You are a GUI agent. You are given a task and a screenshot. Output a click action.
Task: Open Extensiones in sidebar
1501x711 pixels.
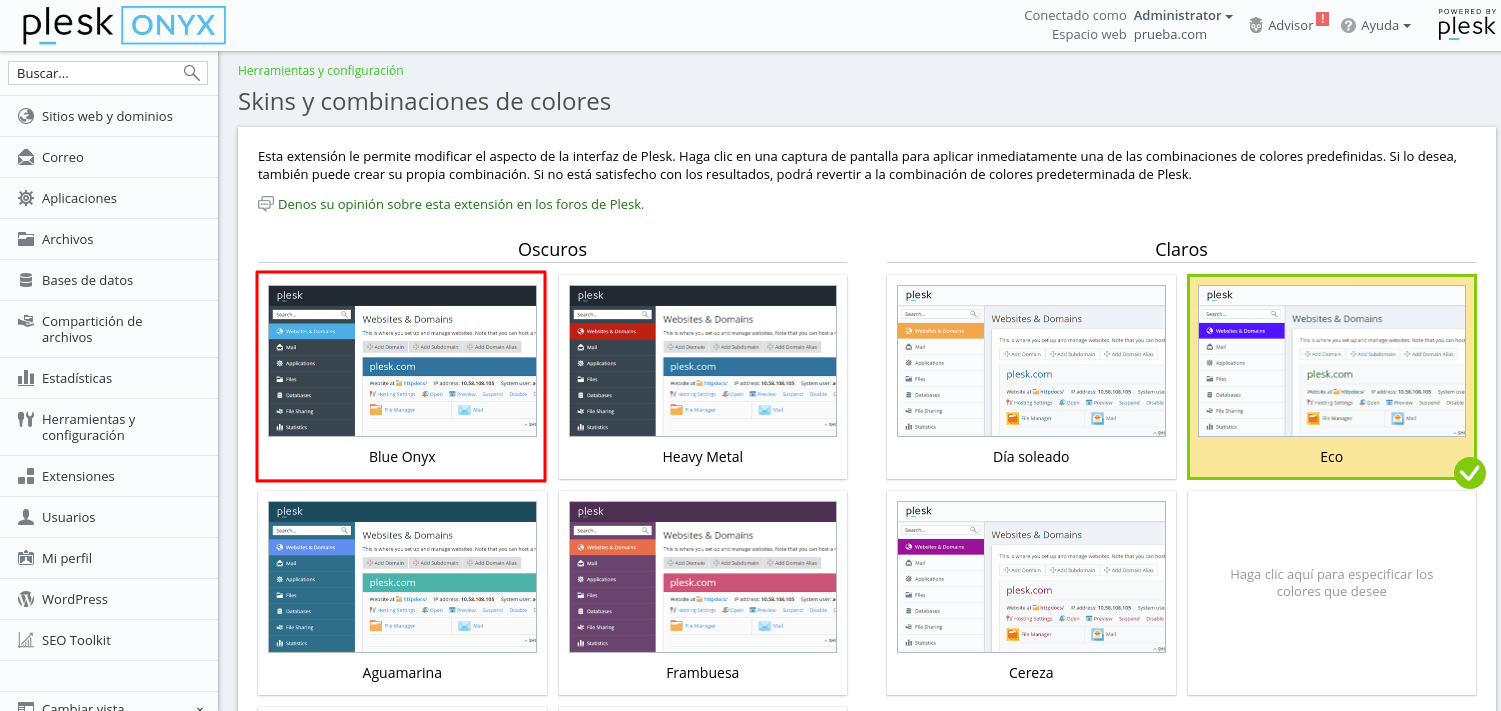click(109, 476)
